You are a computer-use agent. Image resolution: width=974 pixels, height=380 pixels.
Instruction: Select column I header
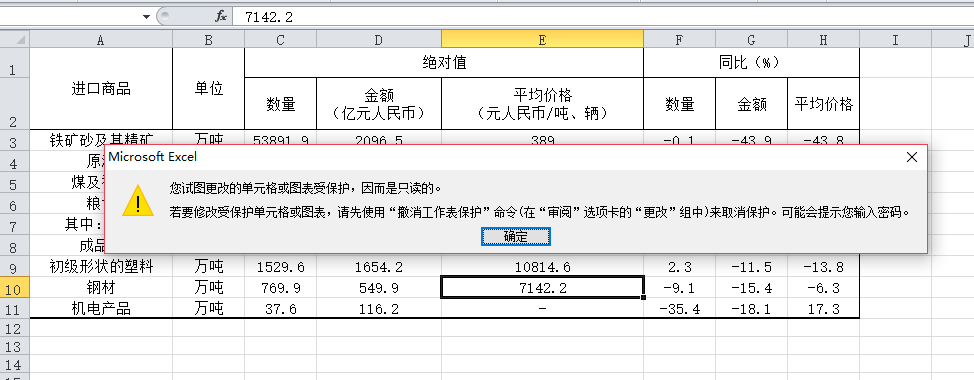coord(896,40)
